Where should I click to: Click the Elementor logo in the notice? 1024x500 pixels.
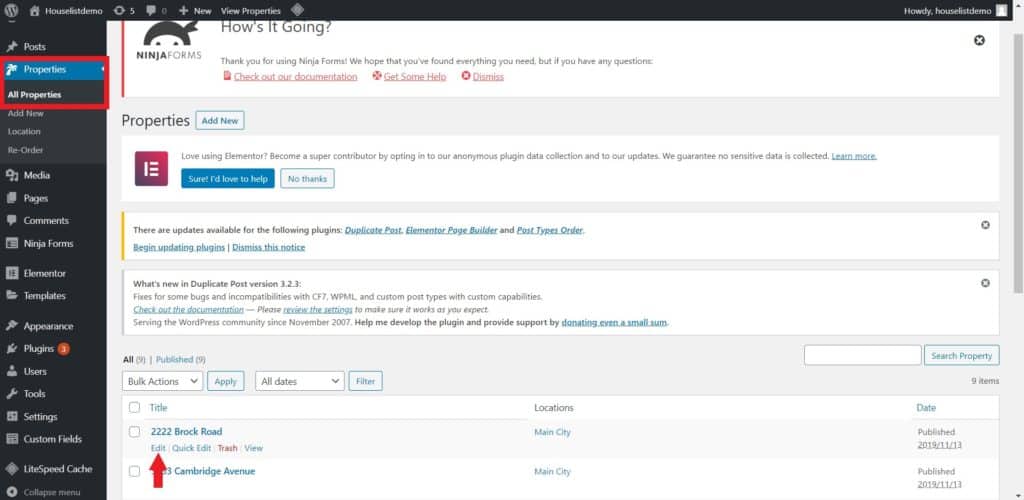tap(152, 168)
